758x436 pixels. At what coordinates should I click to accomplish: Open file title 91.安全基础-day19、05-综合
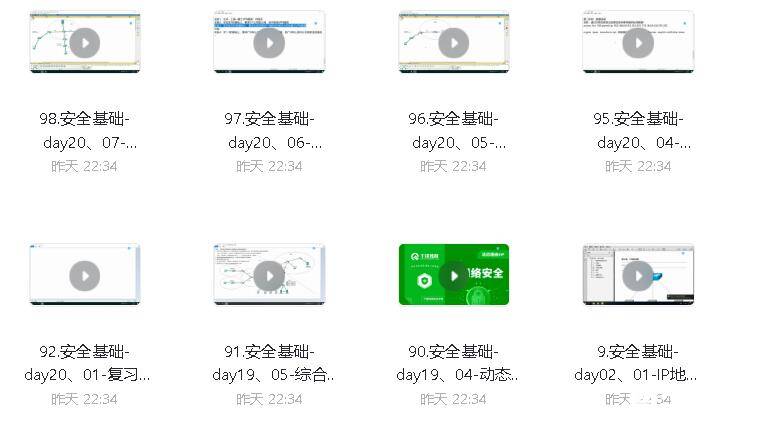coord(273,363)
